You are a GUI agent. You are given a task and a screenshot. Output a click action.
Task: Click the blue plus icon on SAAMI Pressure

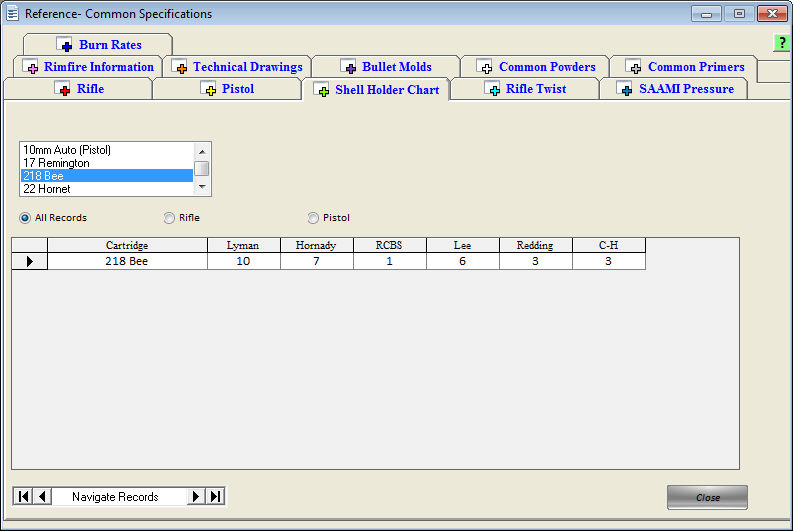pyautogui.click(x=625, y=88)
